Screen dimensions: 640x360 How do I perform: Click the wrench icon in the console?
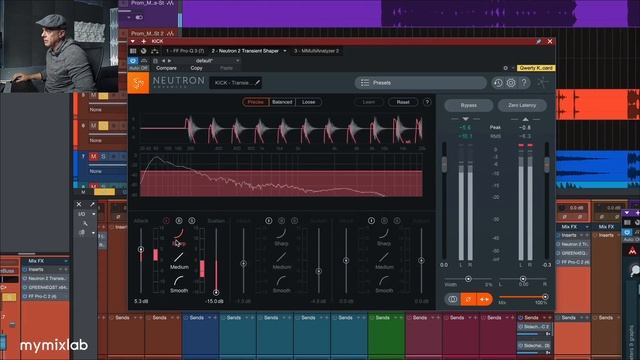click(84, 223)
